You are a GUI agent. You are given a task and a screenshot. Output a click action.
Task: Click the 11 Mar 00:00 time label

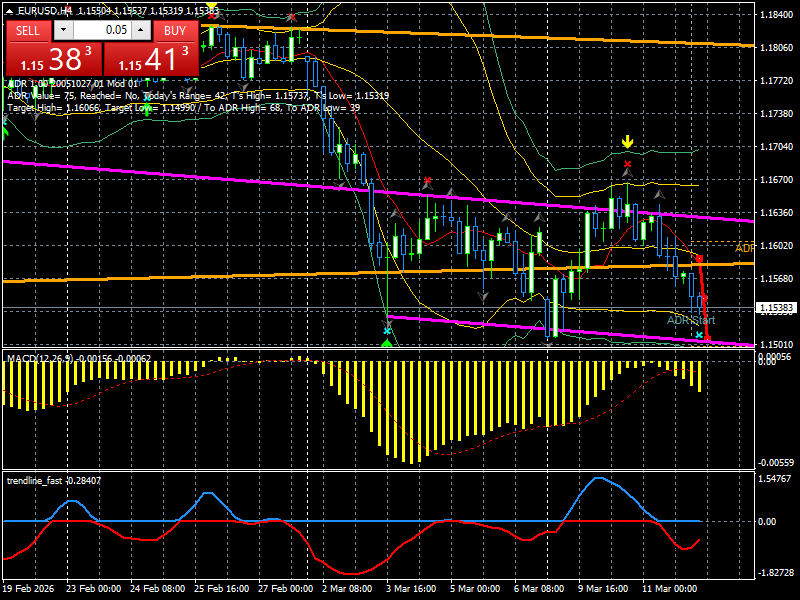pos(669,588)
